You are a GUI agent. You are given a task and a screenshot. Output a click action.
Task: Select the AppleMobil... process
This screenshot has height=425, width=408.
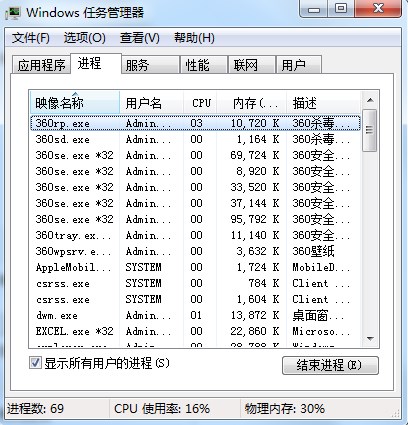(195, 267)
